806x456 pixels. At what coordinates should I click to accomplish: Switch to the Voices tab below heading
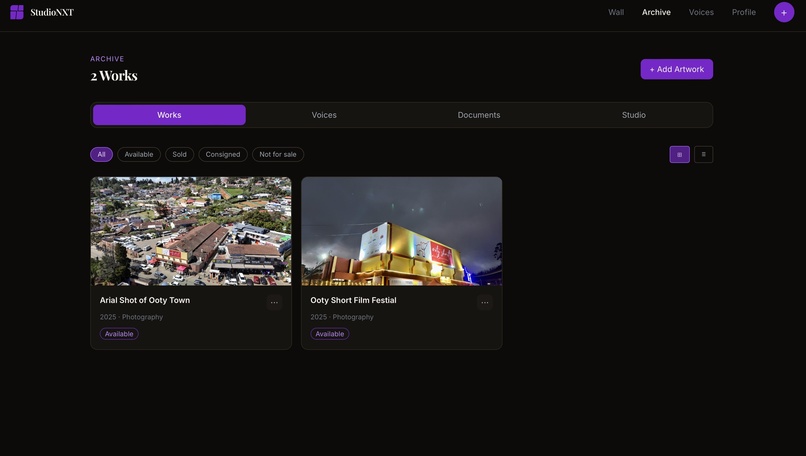pyautogui.click(x=324, y=115)
